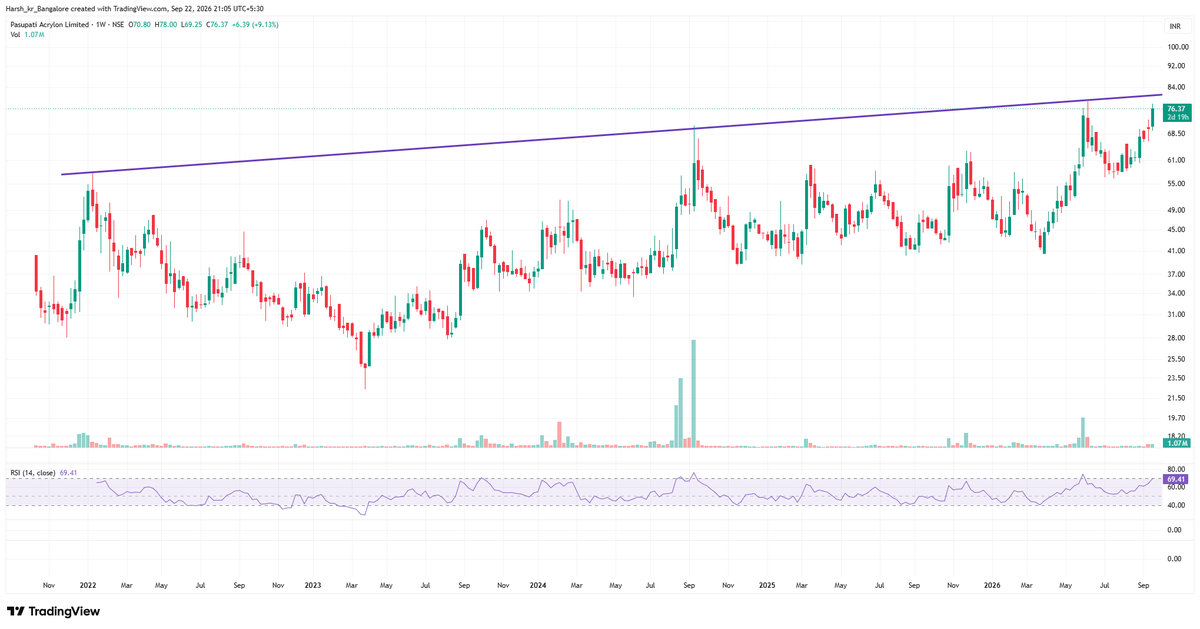The height and width of the screenshot is (629, 1200).
Task: Click the purple 69.41 RSI value tag
Action: tap(1176, 480)
